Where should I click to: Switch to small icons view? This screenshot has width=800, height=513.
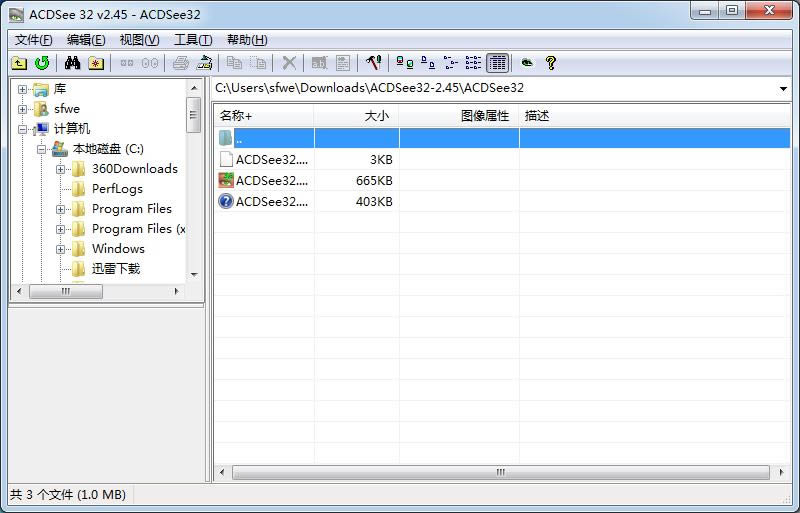click(428, 63)
